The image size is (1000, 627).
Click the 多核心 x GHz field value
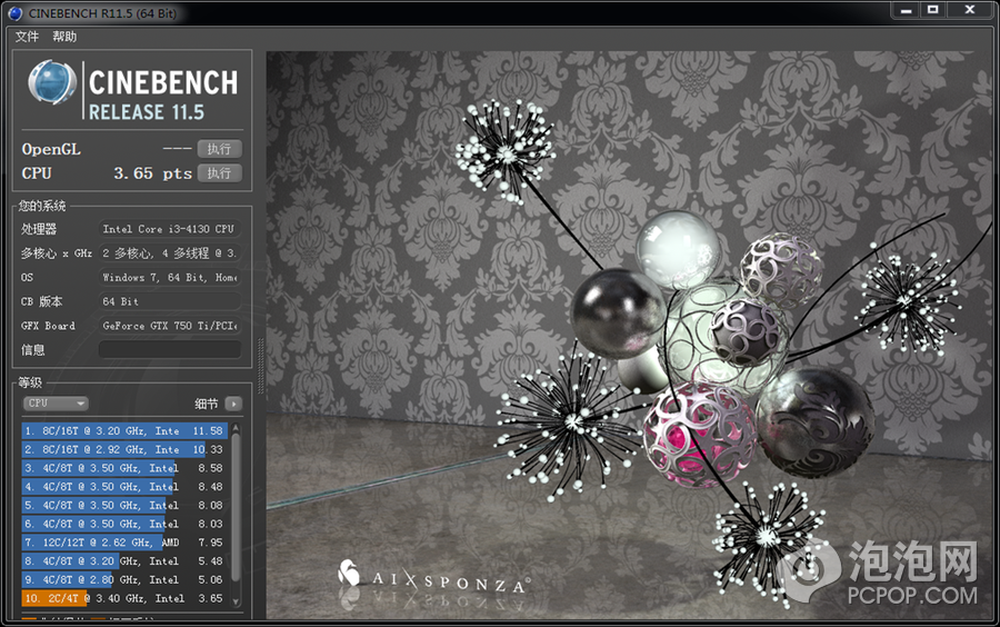(170, 253)
